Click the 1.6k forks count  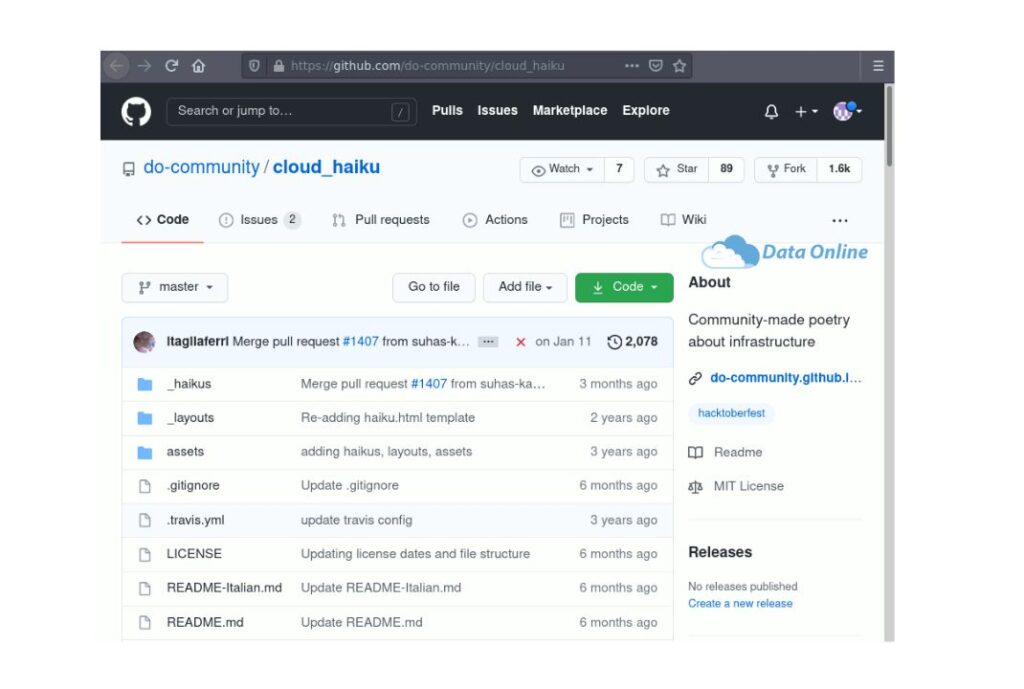point(839,169)
